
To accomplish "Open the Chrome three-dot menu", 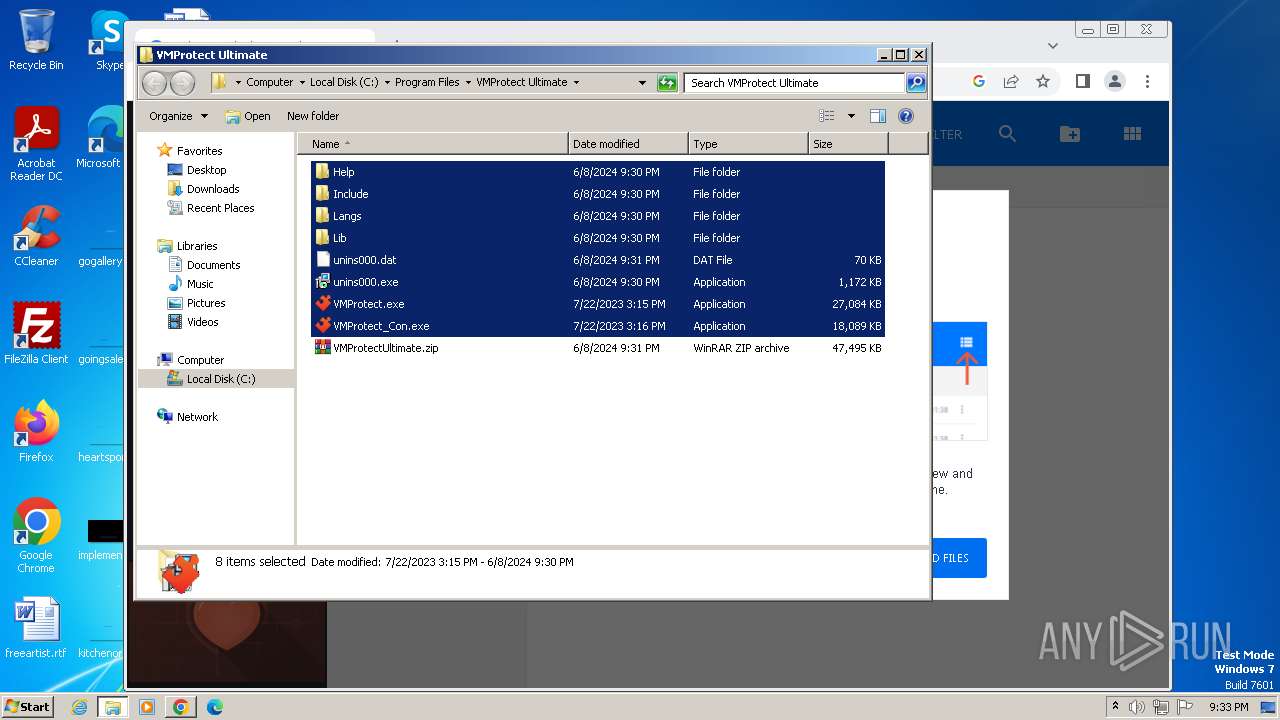I will (1147, 81).
